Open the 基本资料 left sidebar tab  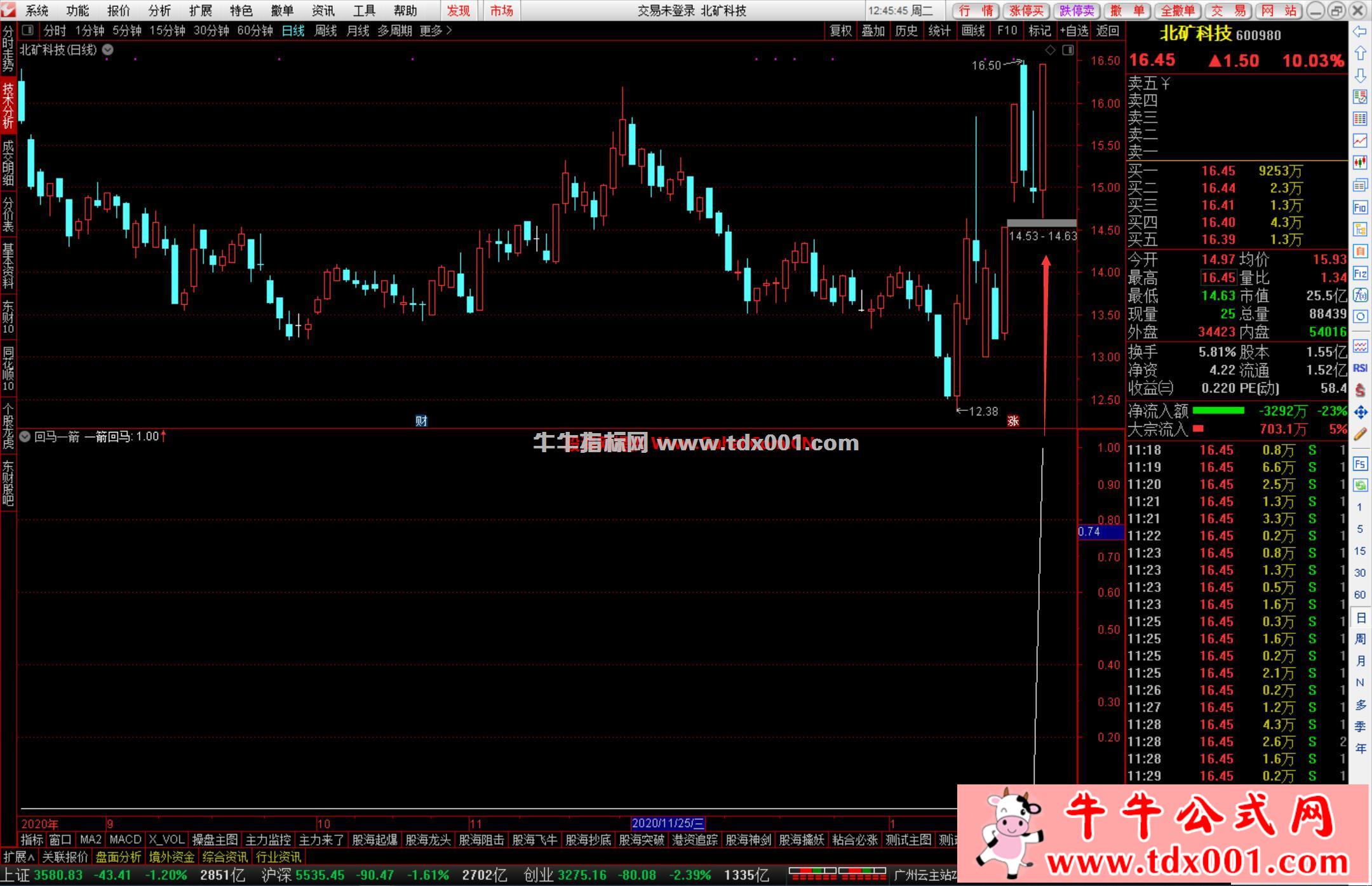(x=8, y=265)
